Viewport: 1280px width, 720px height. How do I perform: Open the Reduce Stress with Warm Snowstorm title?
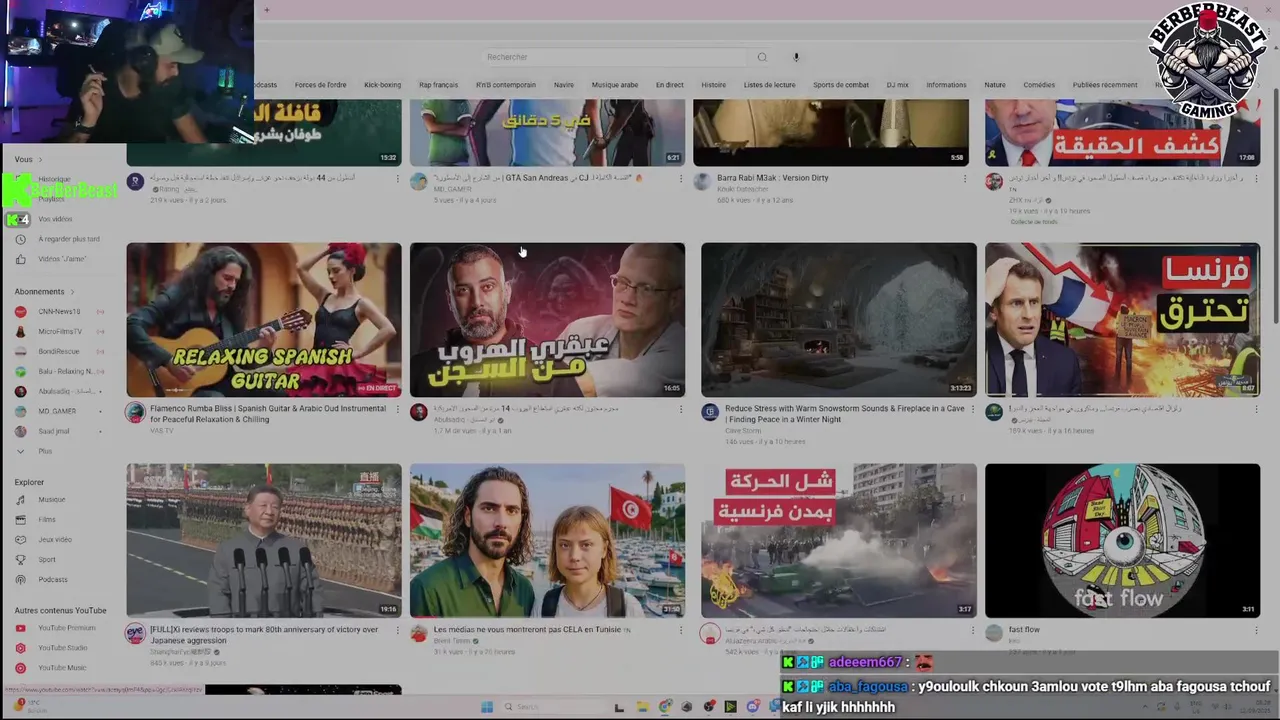click(x=845, y=414)
